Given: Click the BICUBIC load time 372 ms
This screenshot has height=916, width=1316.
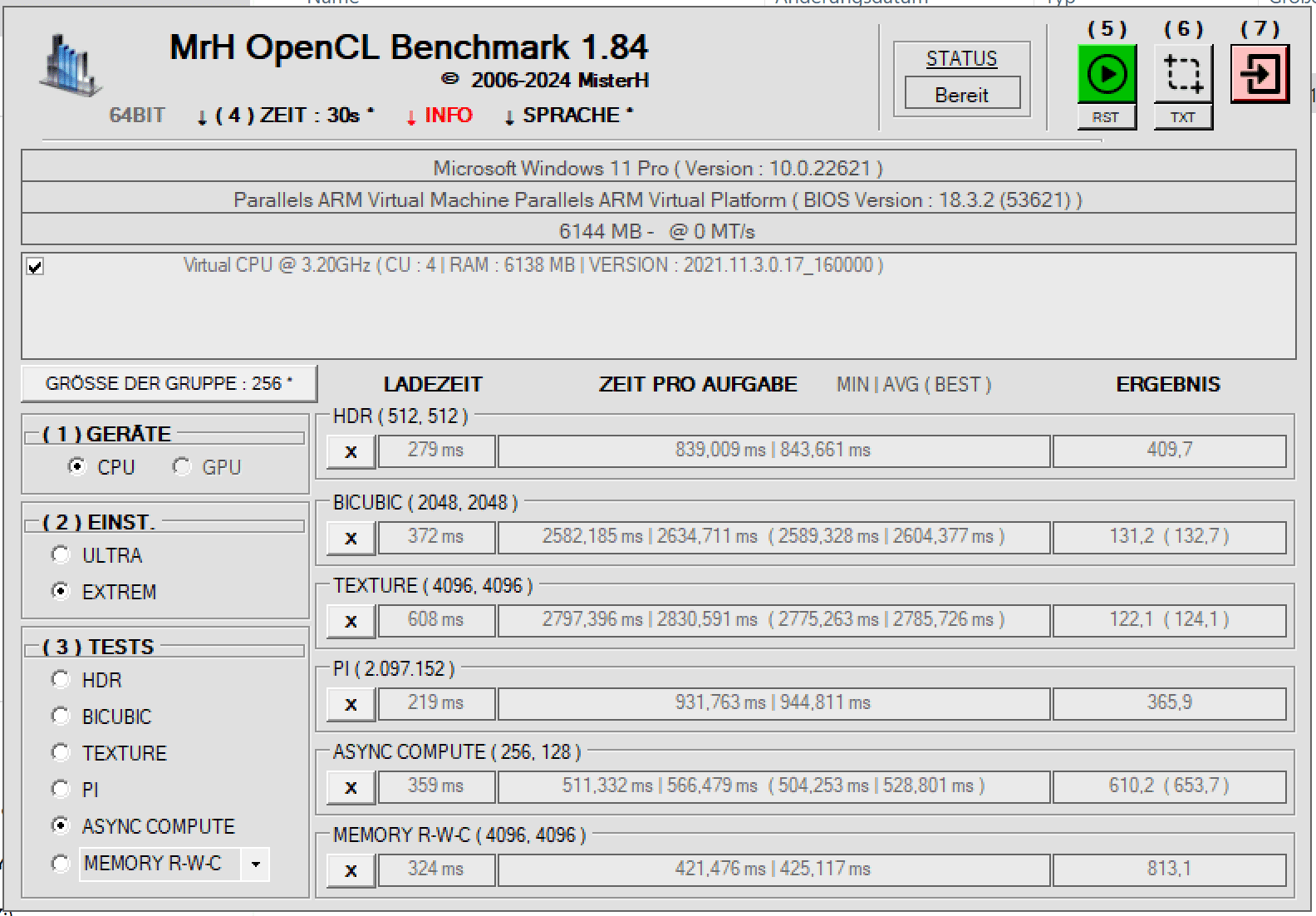Looking at the screenshot, I should pyautogui.click(x=436, y=537).
